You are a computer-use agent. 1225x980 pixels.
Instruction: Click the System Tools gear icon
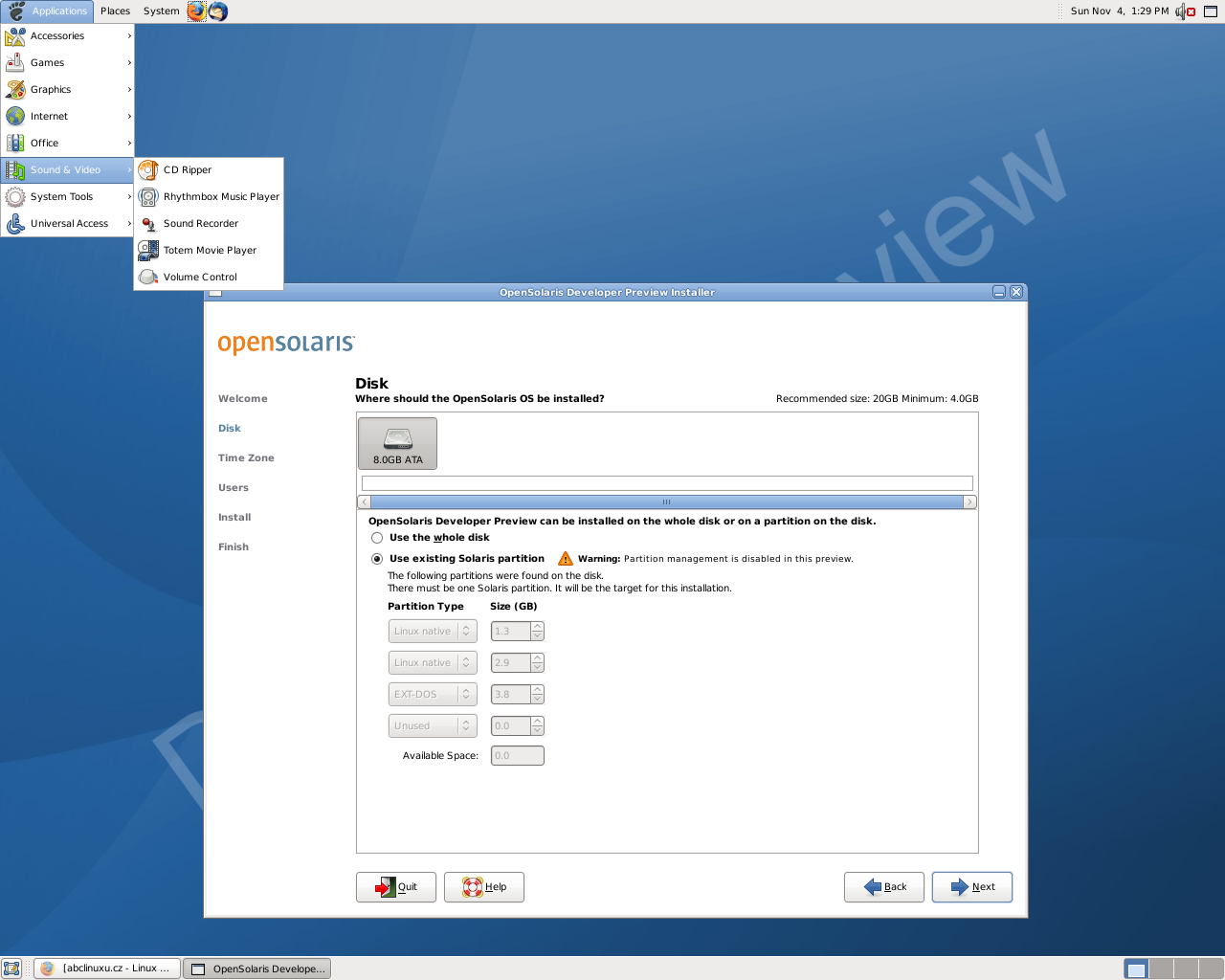[x=15, y=197]
